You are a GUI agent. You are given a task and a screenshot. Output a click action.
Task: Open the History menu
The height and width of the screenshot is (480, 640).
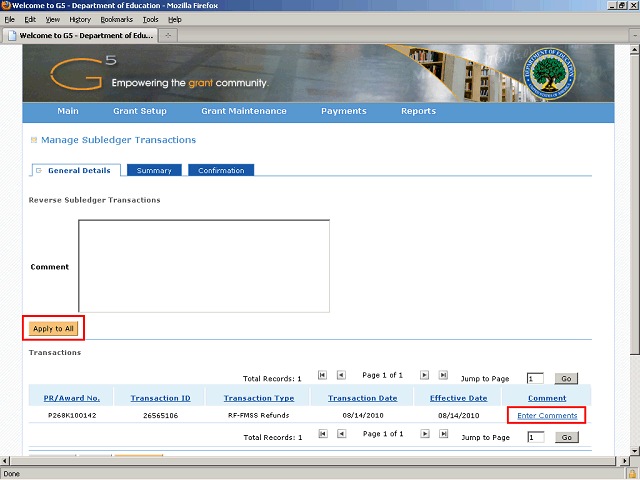pos(80,20)
